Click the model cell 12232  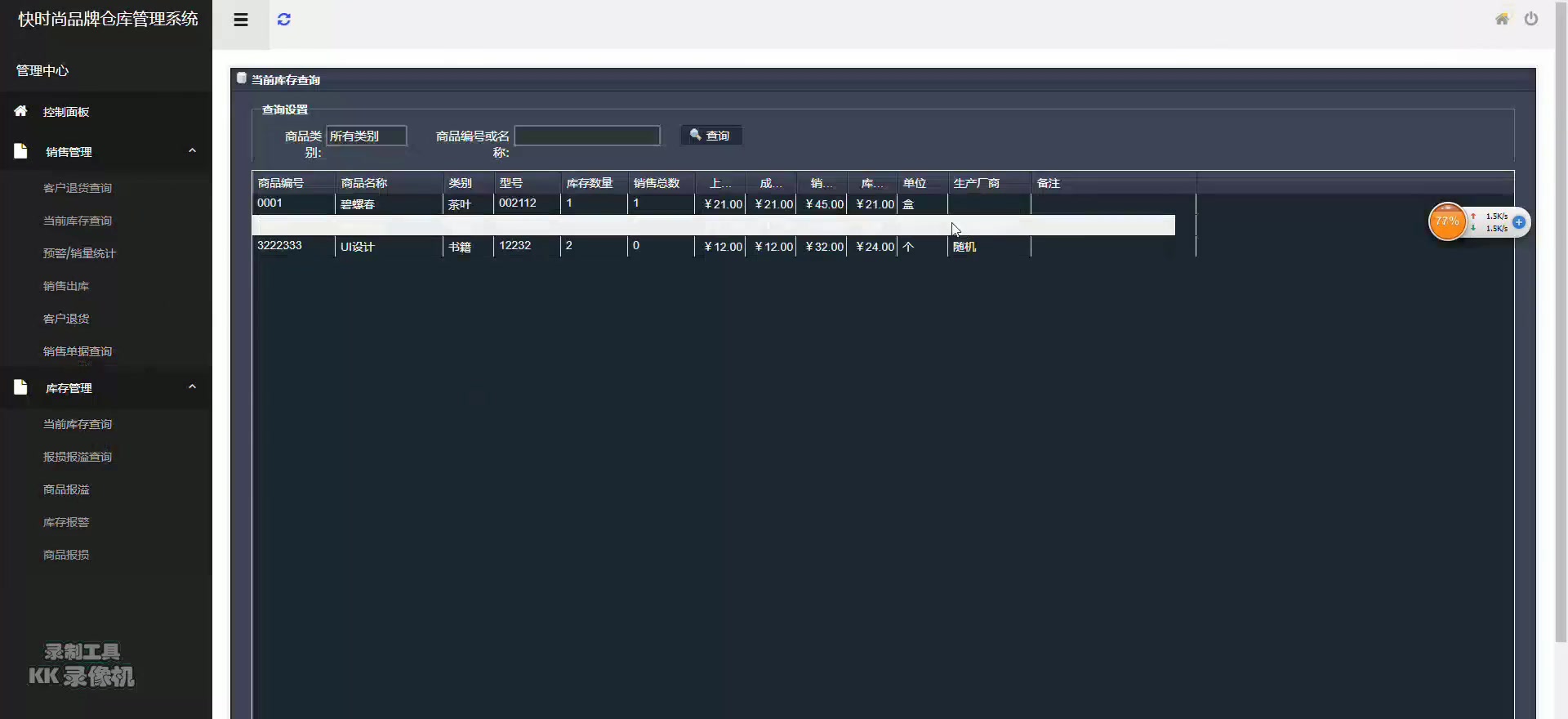click(527, 246)
